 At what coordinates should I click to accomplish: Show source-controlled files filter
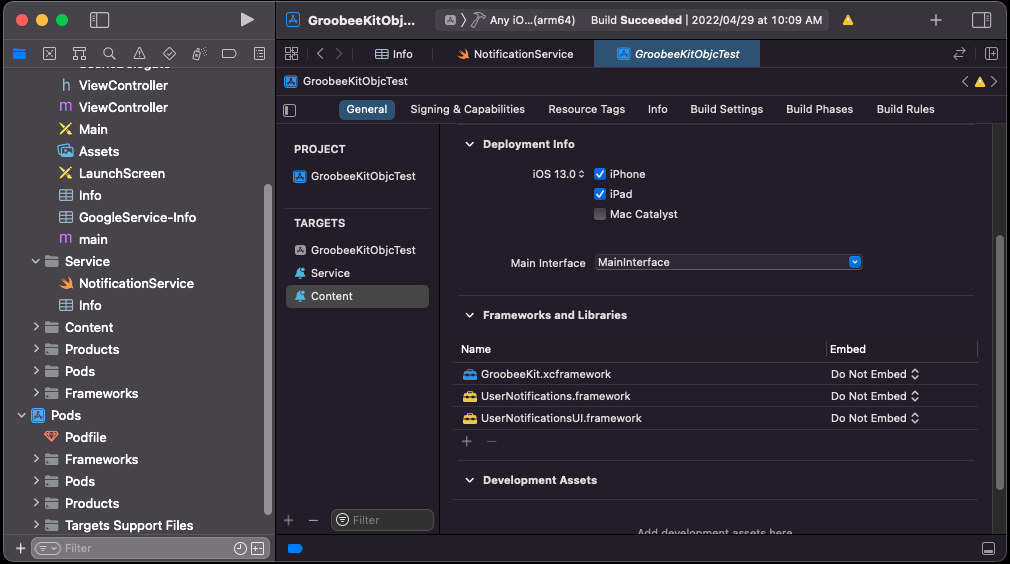click(258, 548)
